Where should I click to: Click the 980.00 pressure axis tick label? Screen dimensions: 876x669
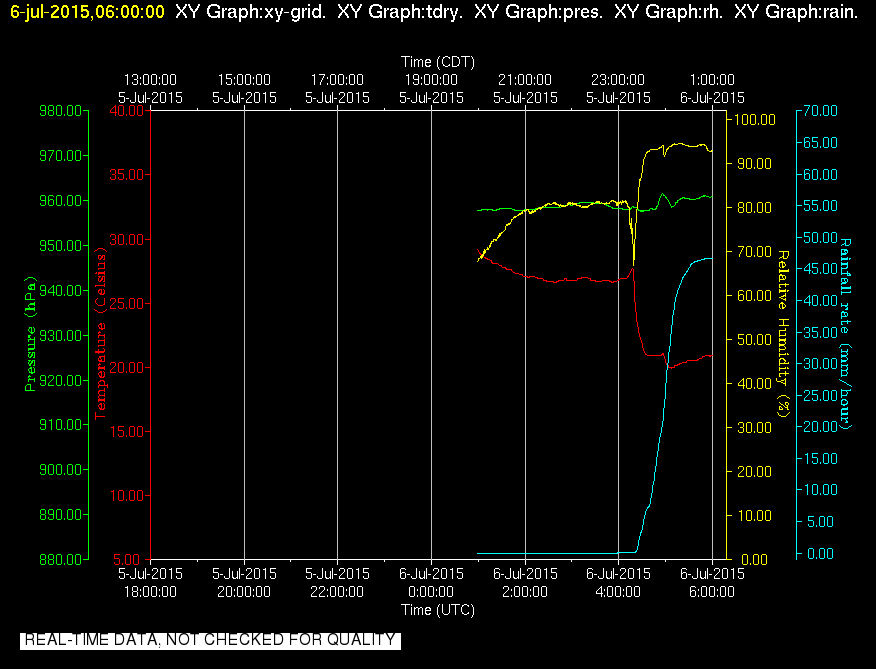click(60, 111)
